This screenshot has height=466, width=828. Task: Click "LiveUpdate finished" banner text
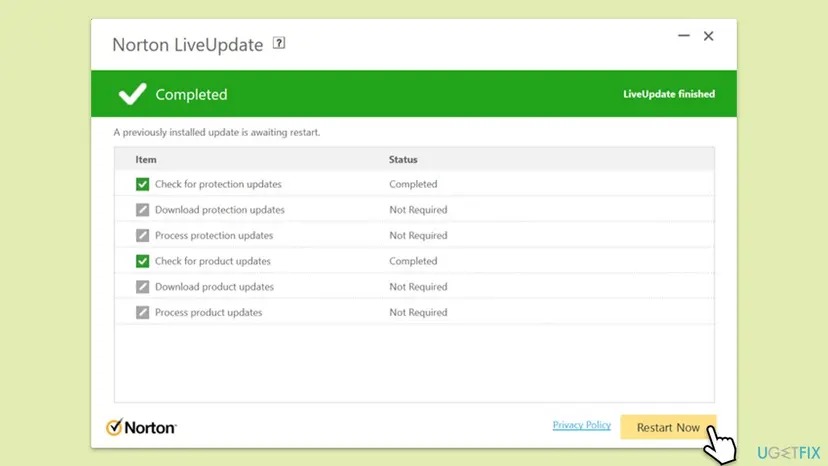[669, 94]
